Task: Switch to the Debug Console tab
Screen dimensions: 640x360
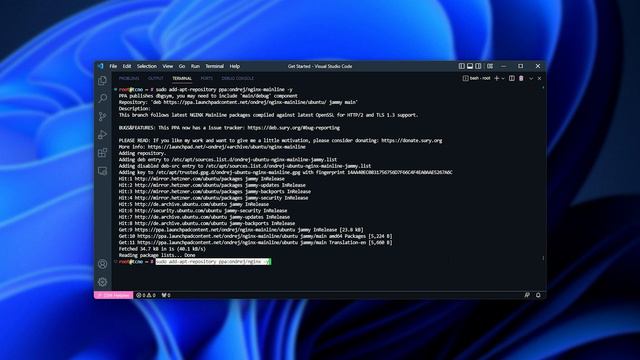Action: pyautogui.click(x=238, y=78)
